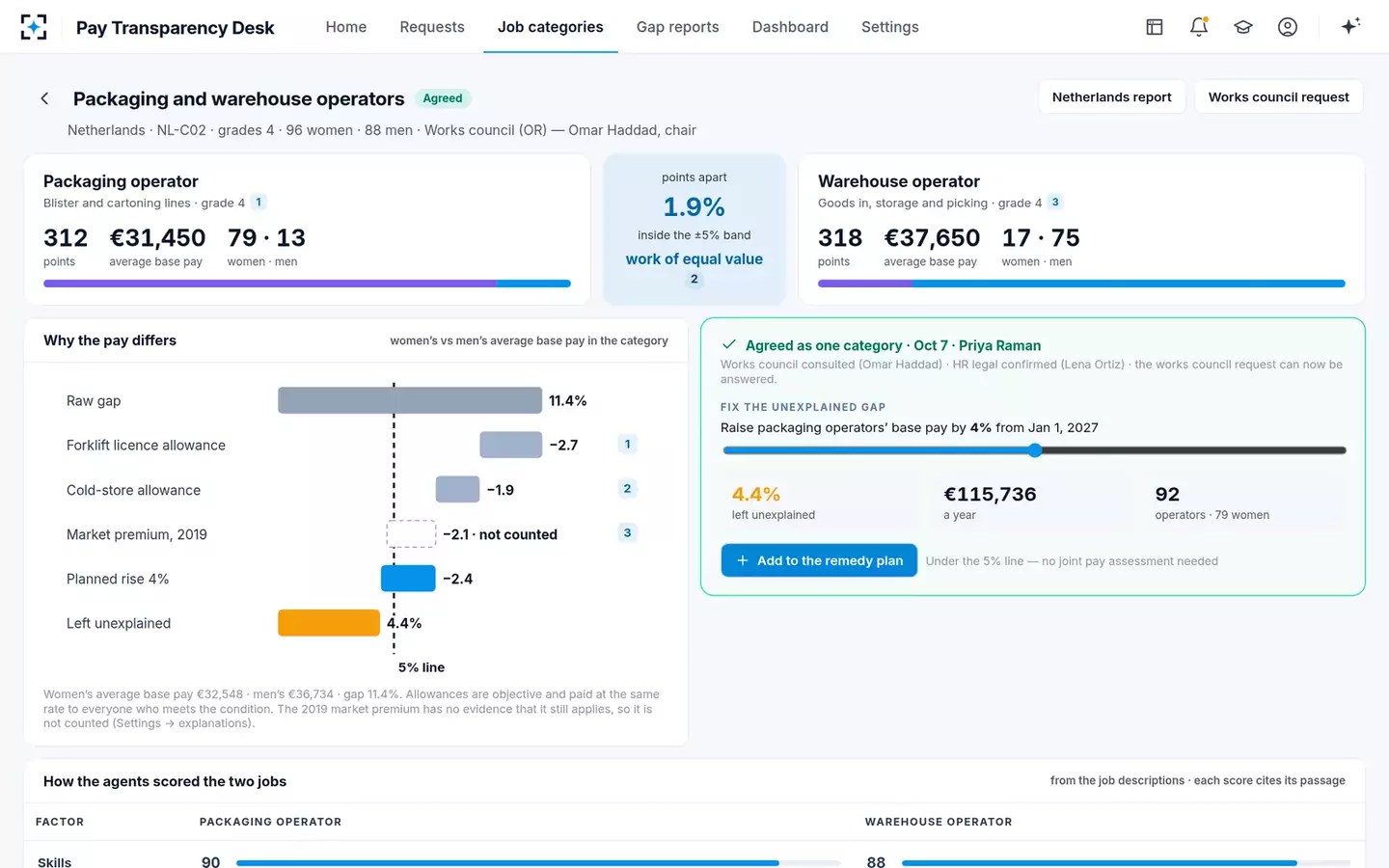Click the dashed Market premium not counted box

[x=411, y=534]
